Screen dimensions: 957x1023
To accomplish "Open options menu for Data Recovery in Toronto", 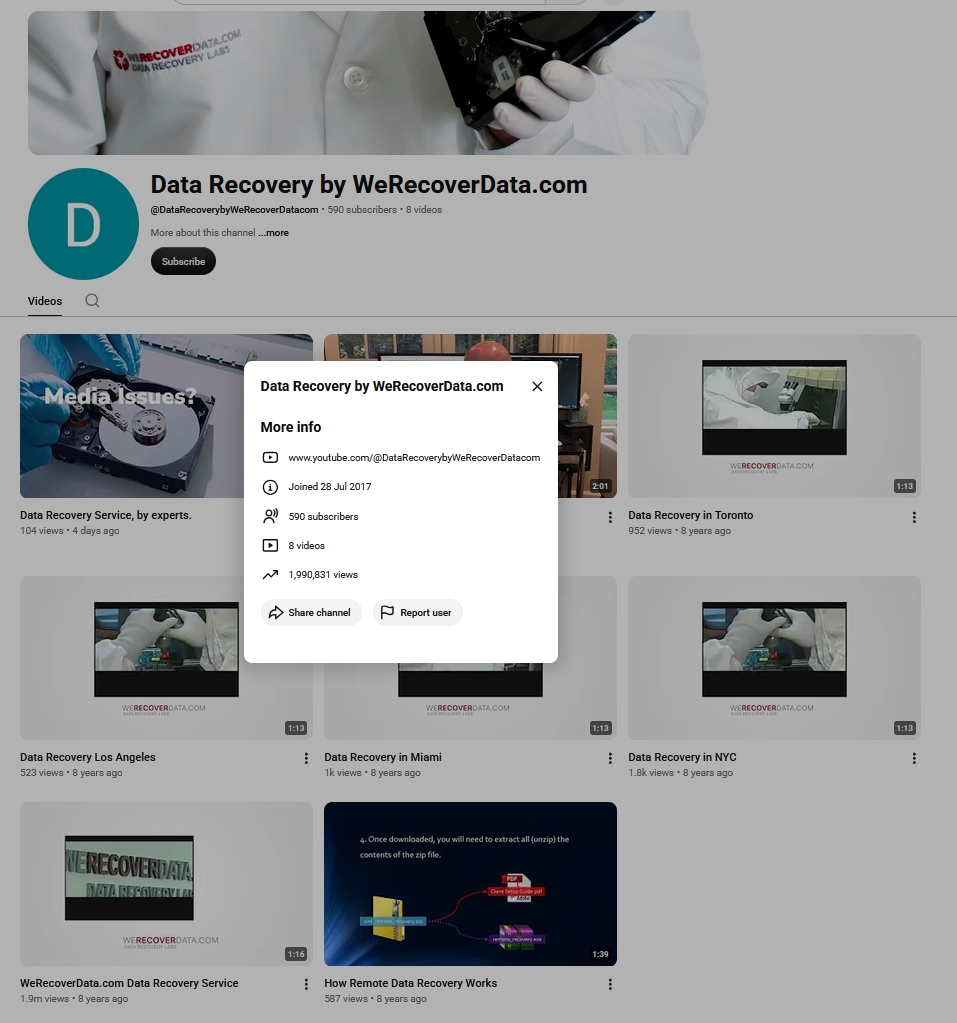I will point(914,517).
